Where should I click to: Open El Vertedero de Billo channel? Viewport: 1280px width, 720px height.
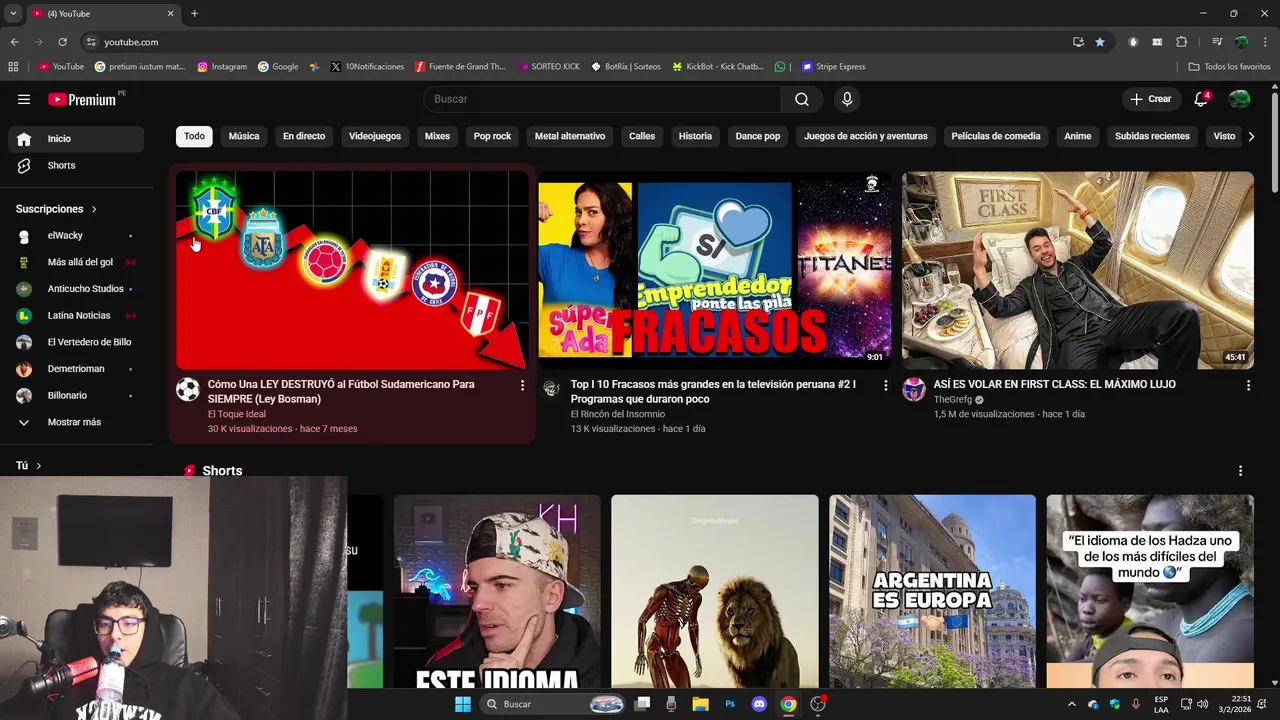tap(76, 342)
